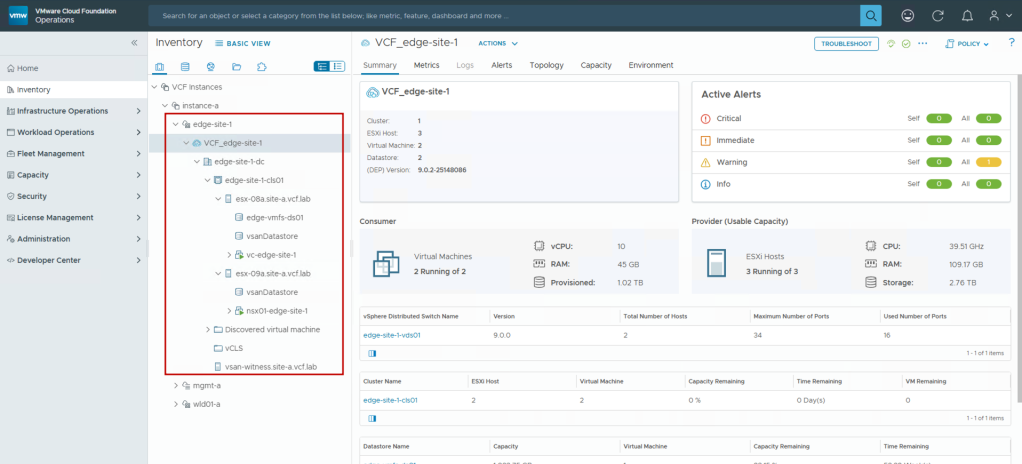
Task: Switch to the Metrics tab
Action: click(x=426, y=65)
